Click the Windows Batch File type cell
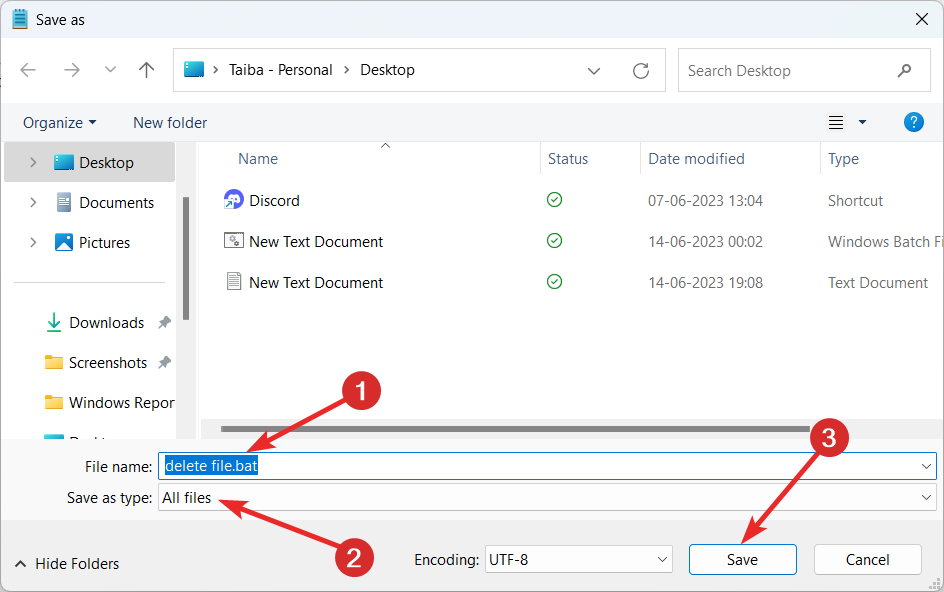The image size is (944, 592). (x=885, y=241)
